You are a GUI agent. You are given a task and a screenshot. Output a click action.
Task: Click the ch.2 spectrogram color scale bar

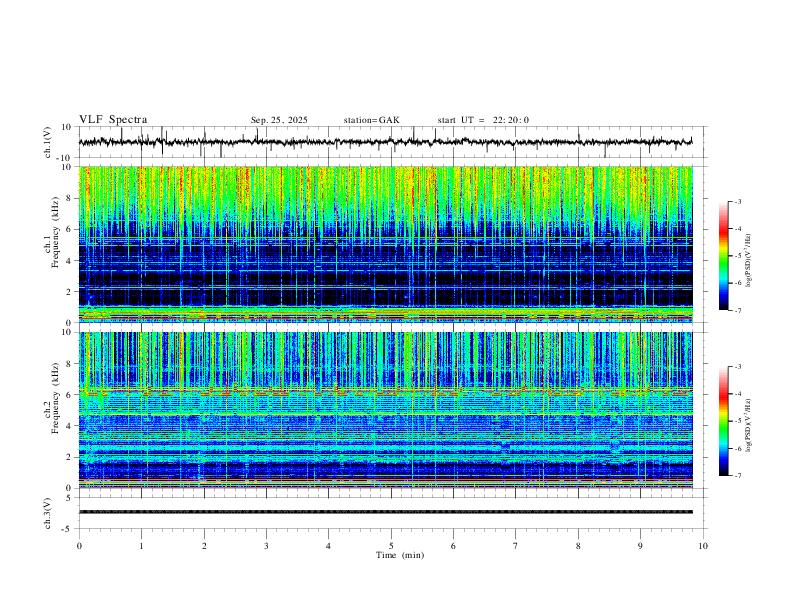tap(723, 421)
